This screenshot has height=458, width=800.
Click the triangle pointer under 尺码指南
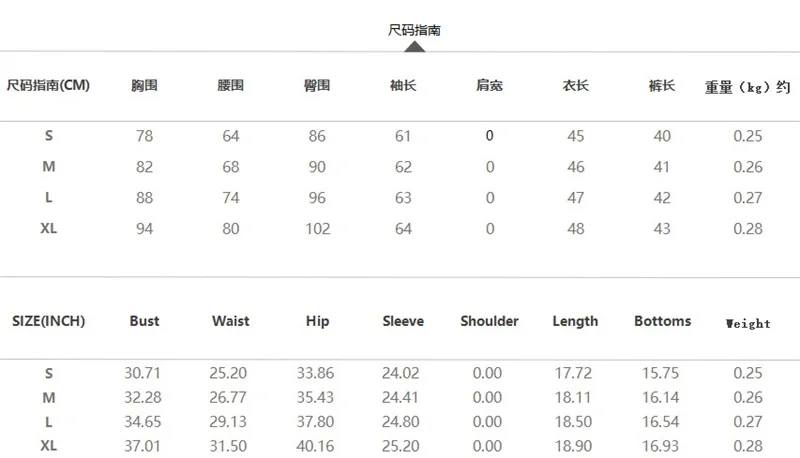point(414,45)
